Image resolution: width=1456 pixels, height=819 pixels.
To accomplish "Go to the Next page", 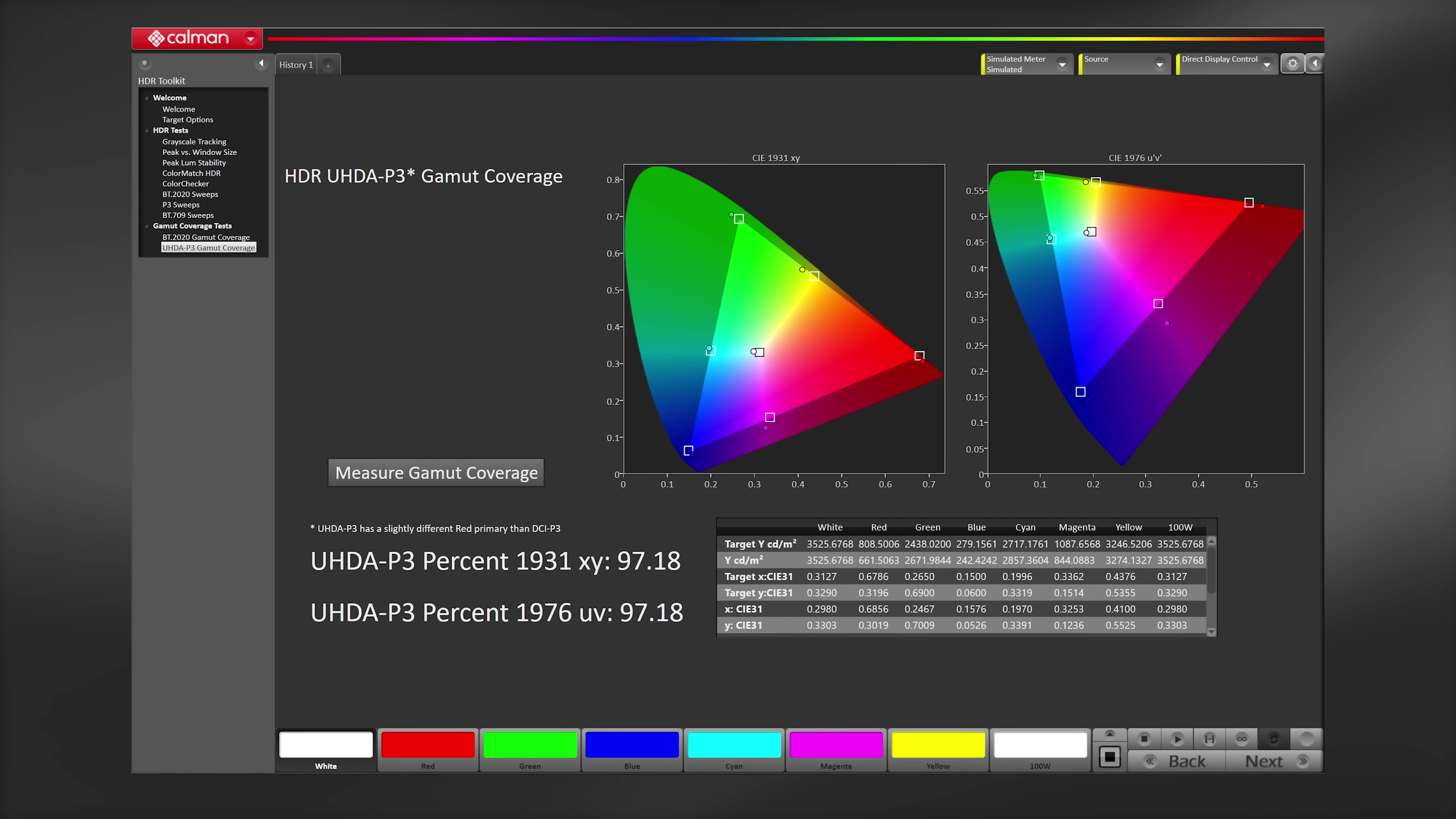I will pos(1274,761).
